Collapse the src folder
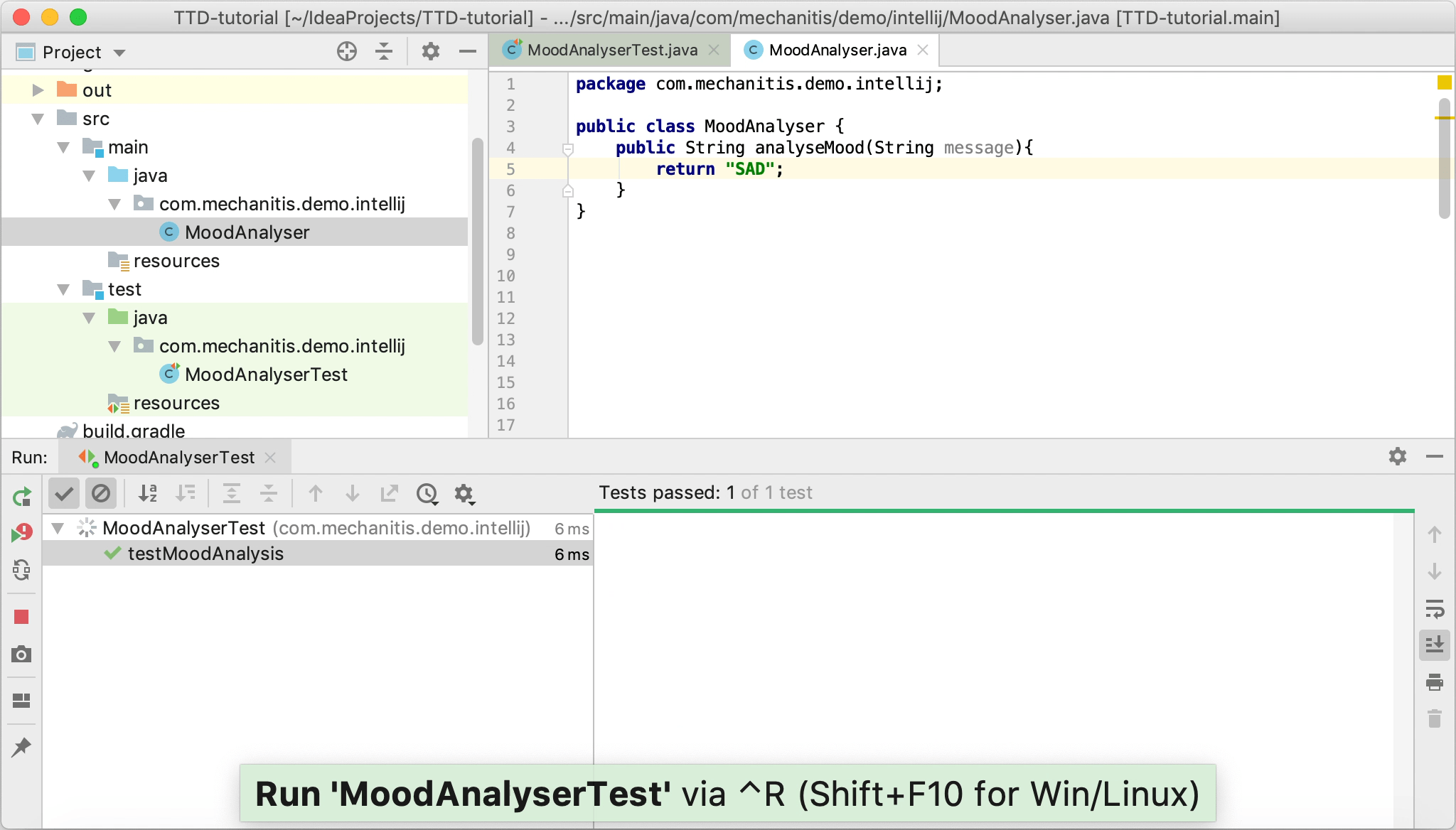 pos(37,119)
